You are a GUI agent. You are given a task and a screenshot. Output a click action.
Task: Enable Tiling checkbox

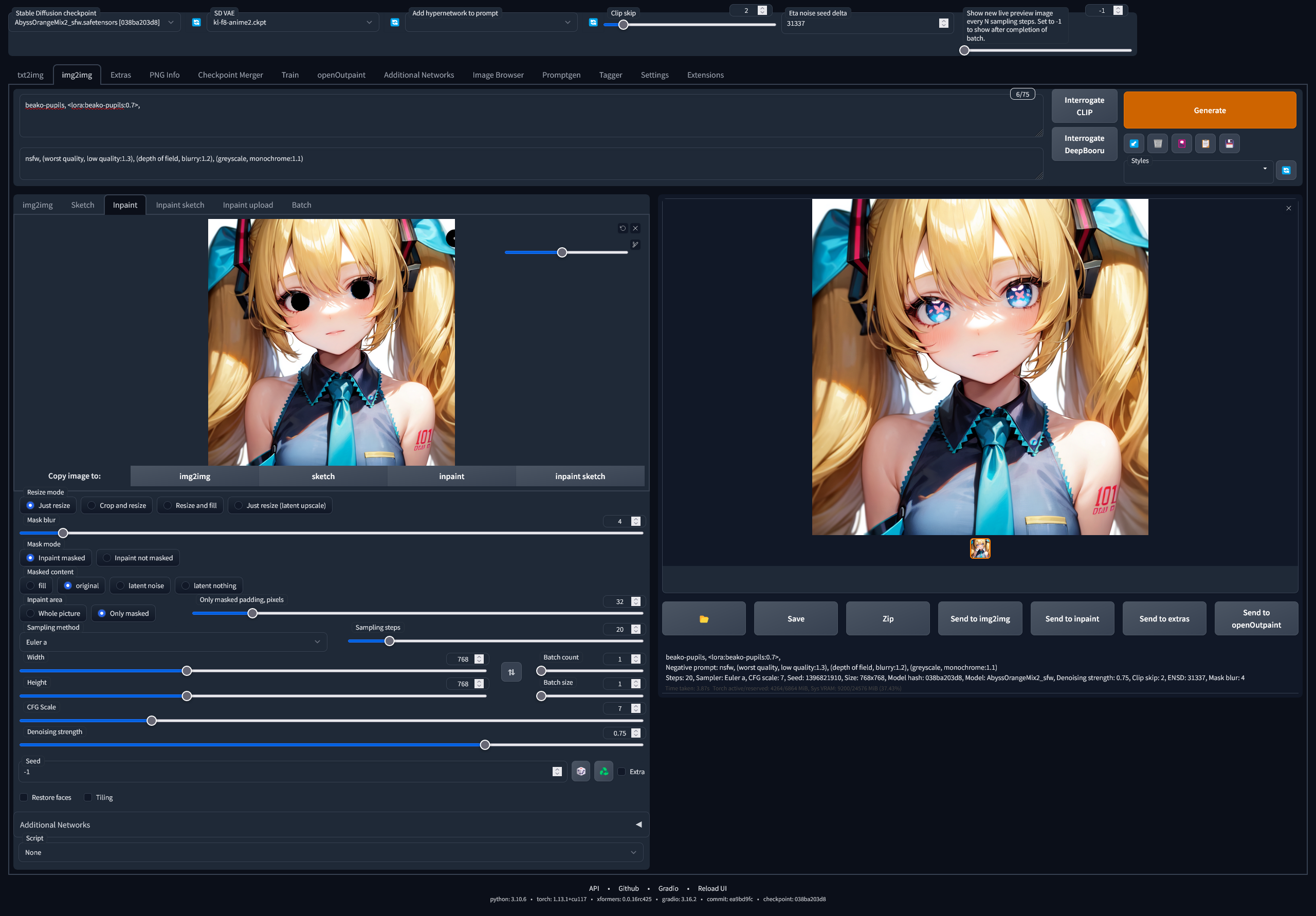coord(88,797)
